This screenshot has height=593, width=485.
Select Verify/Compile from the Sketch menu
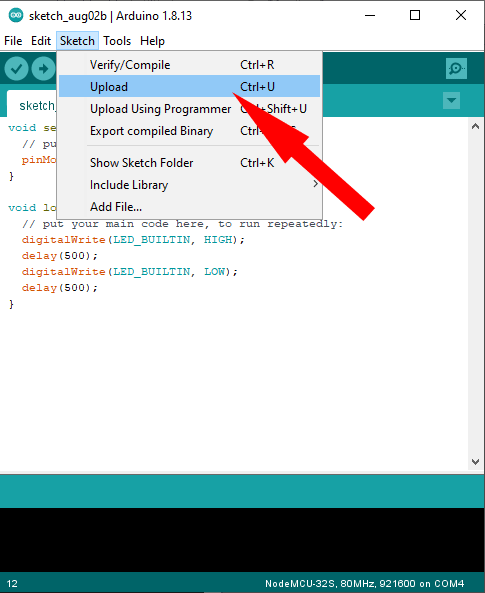[189, 65]
